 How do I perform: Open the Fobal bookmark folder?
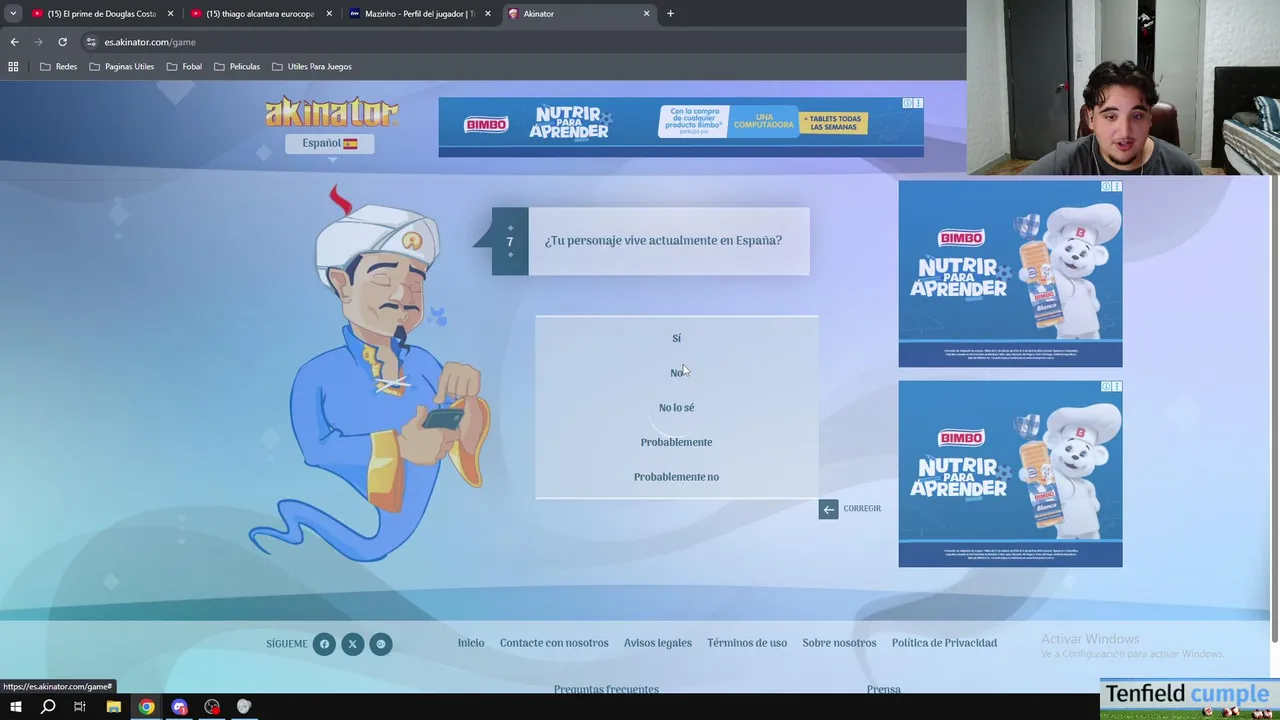[x=184, y=67]
